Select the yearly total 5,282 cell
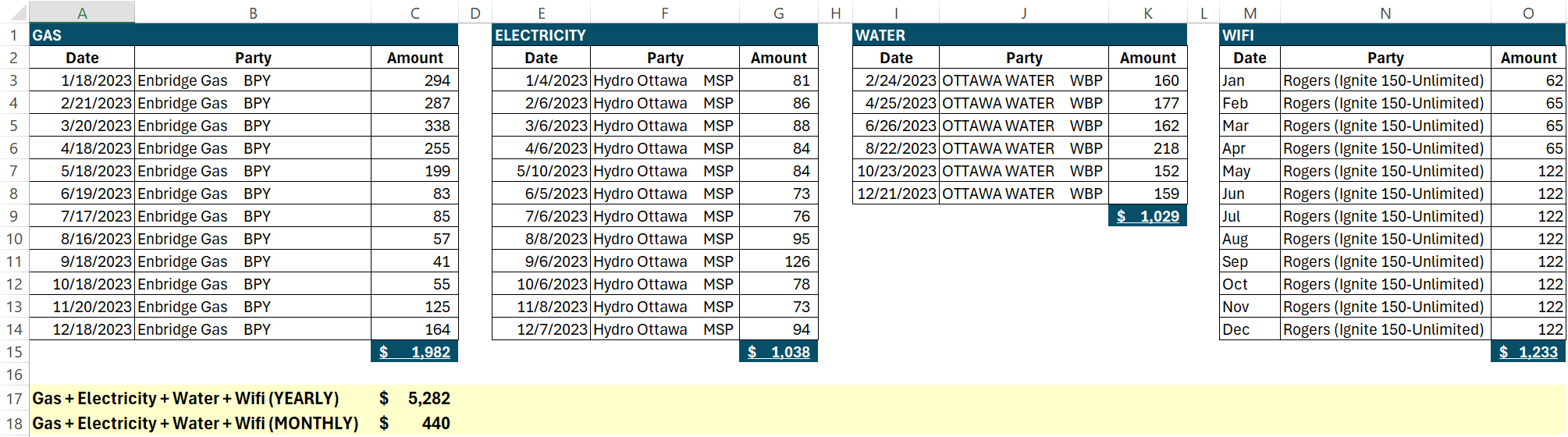 (x=414, y=399)
